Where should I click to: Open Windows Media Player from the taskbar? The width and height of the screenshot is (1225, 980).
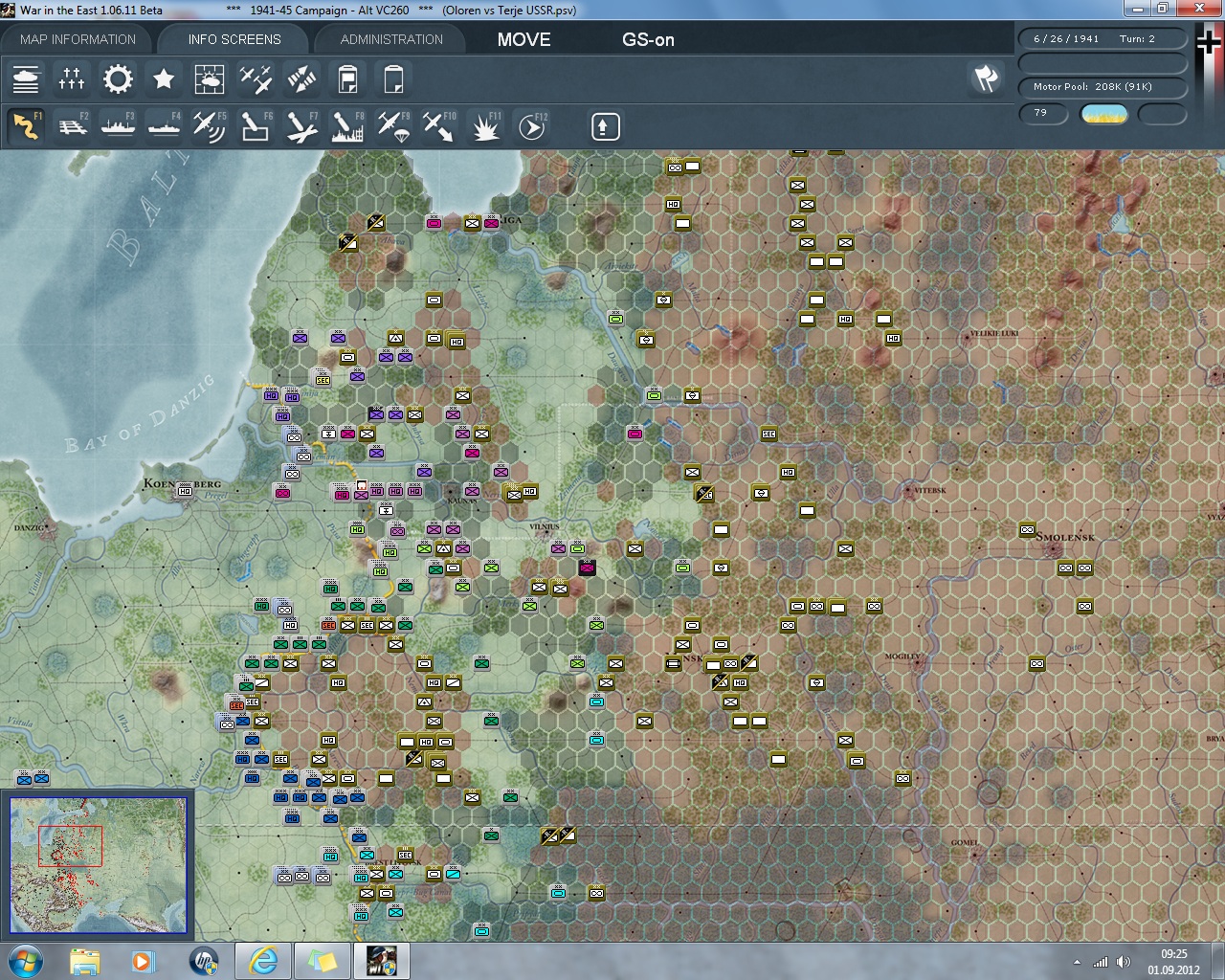[x=144, y=960]
